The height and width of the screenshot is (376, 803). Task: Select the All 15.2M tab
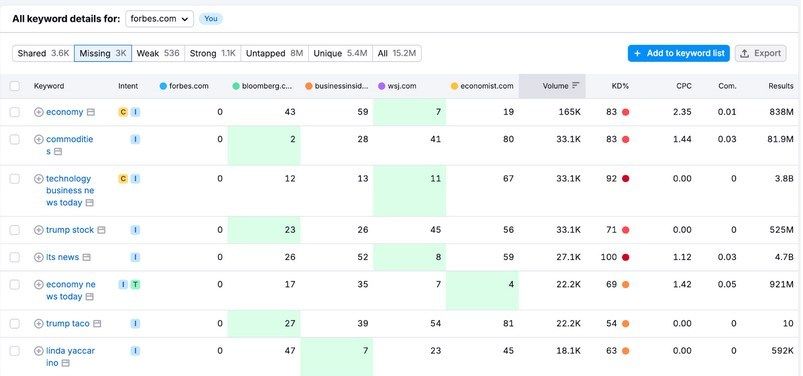(x=397, y=53)
